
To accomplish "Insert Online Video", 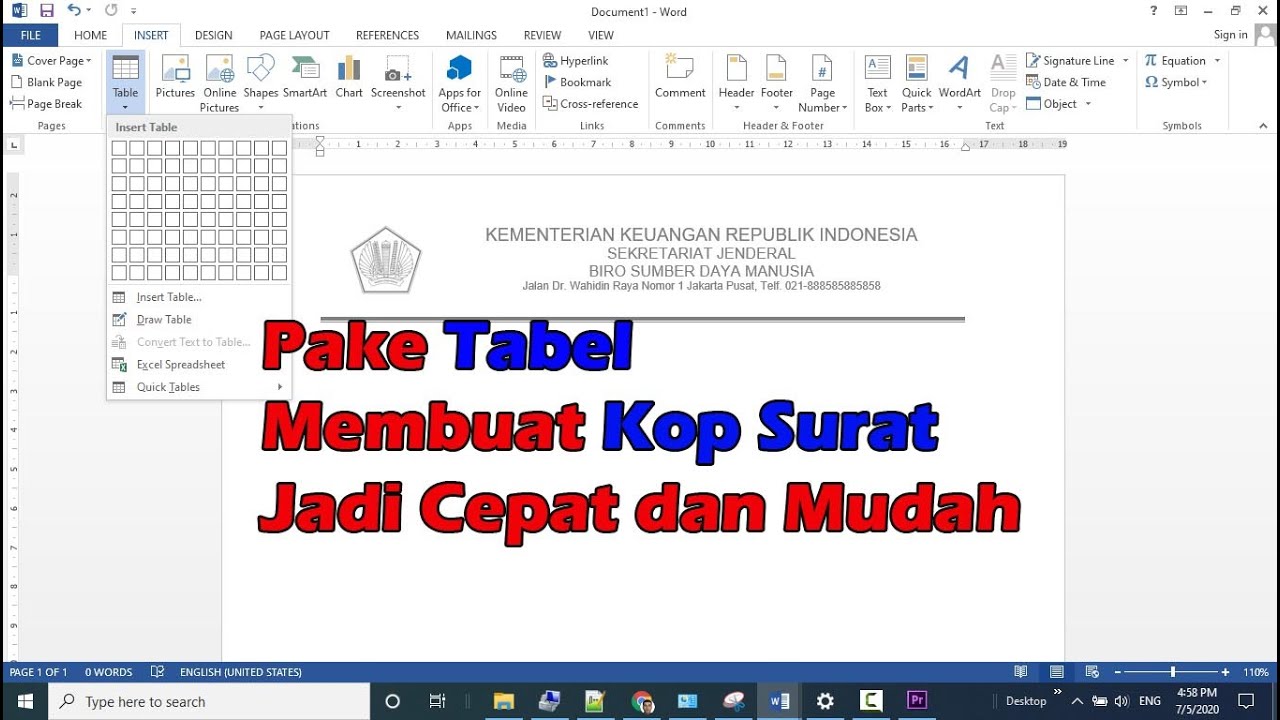I will click(511, 84).
